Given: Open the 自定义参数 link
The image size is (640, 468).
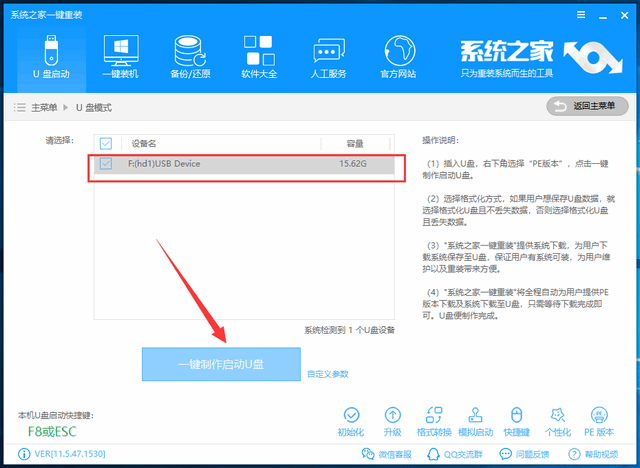Looking at the screenshot, I should pos(327,374).
